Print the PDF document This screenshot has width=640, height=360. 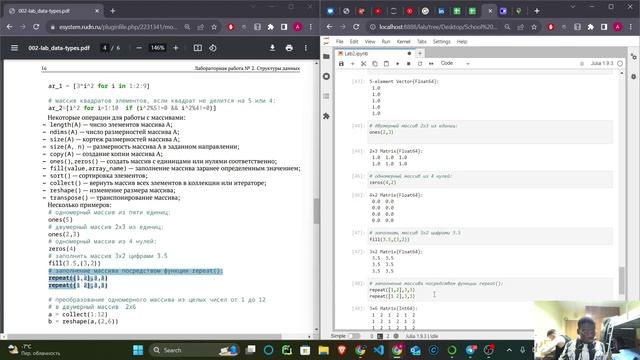click(x=289, y=48)
